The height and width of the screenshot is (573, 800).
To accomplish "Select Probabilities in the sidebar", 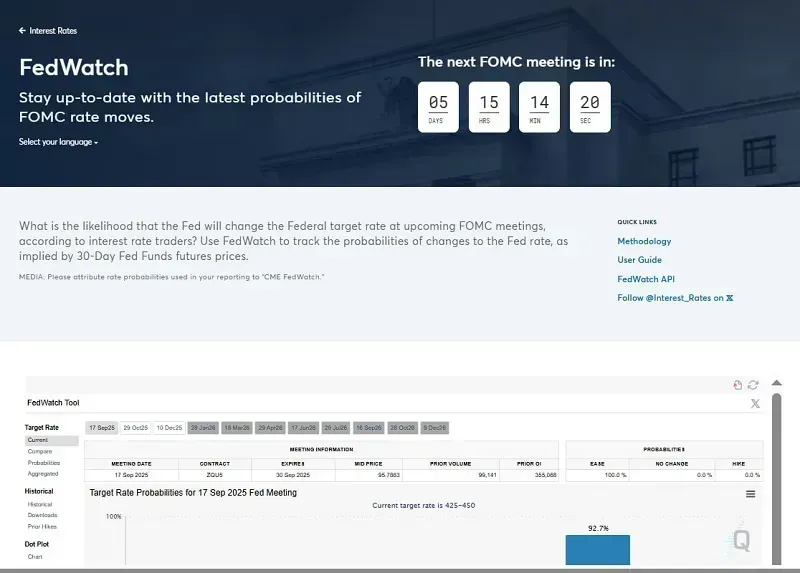I will tap(44, 463).
